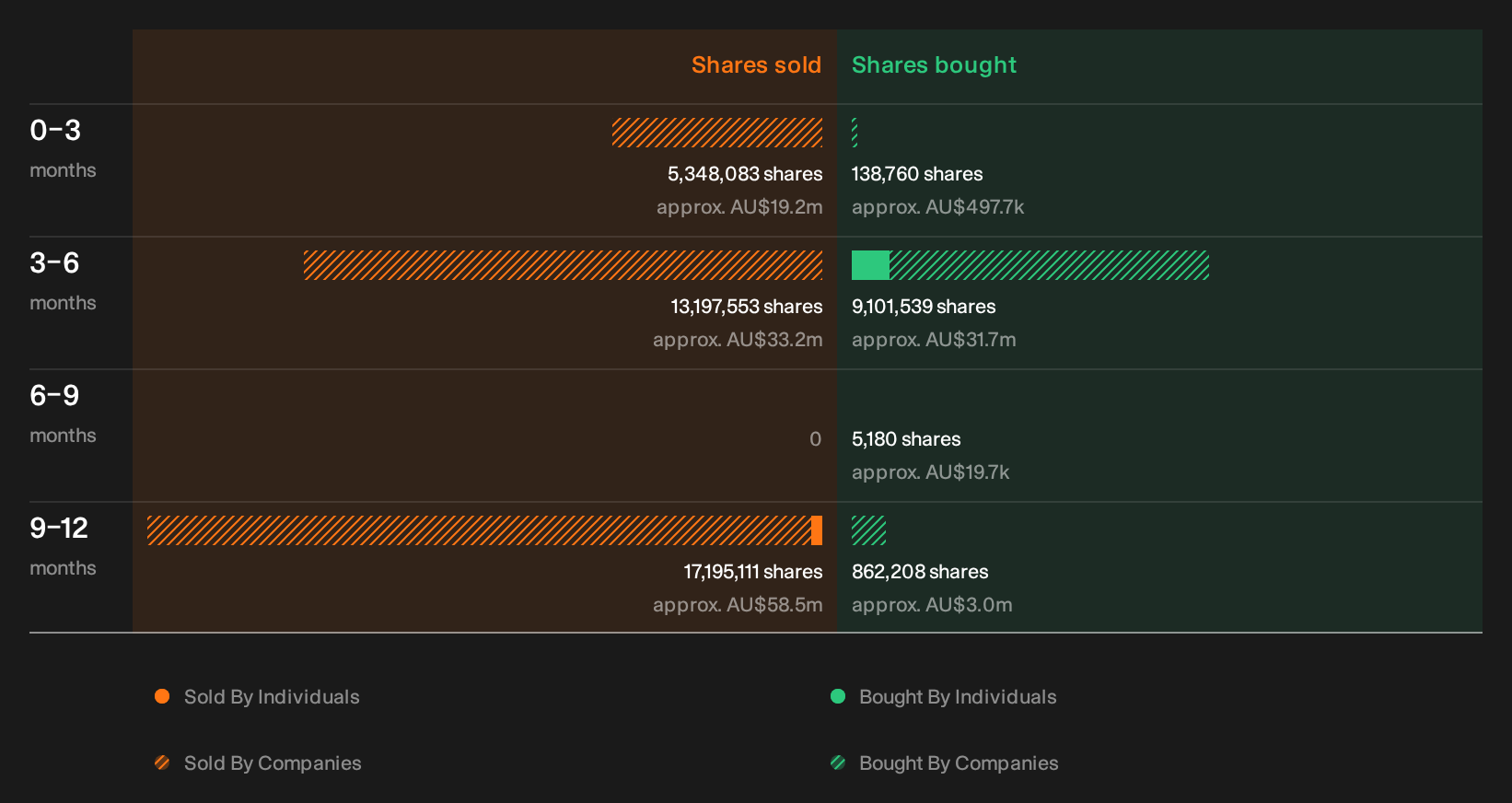Click the 0–3 months thin green bought bar
The width and height of the screenshot is (1512, 803).
point(855,133)
